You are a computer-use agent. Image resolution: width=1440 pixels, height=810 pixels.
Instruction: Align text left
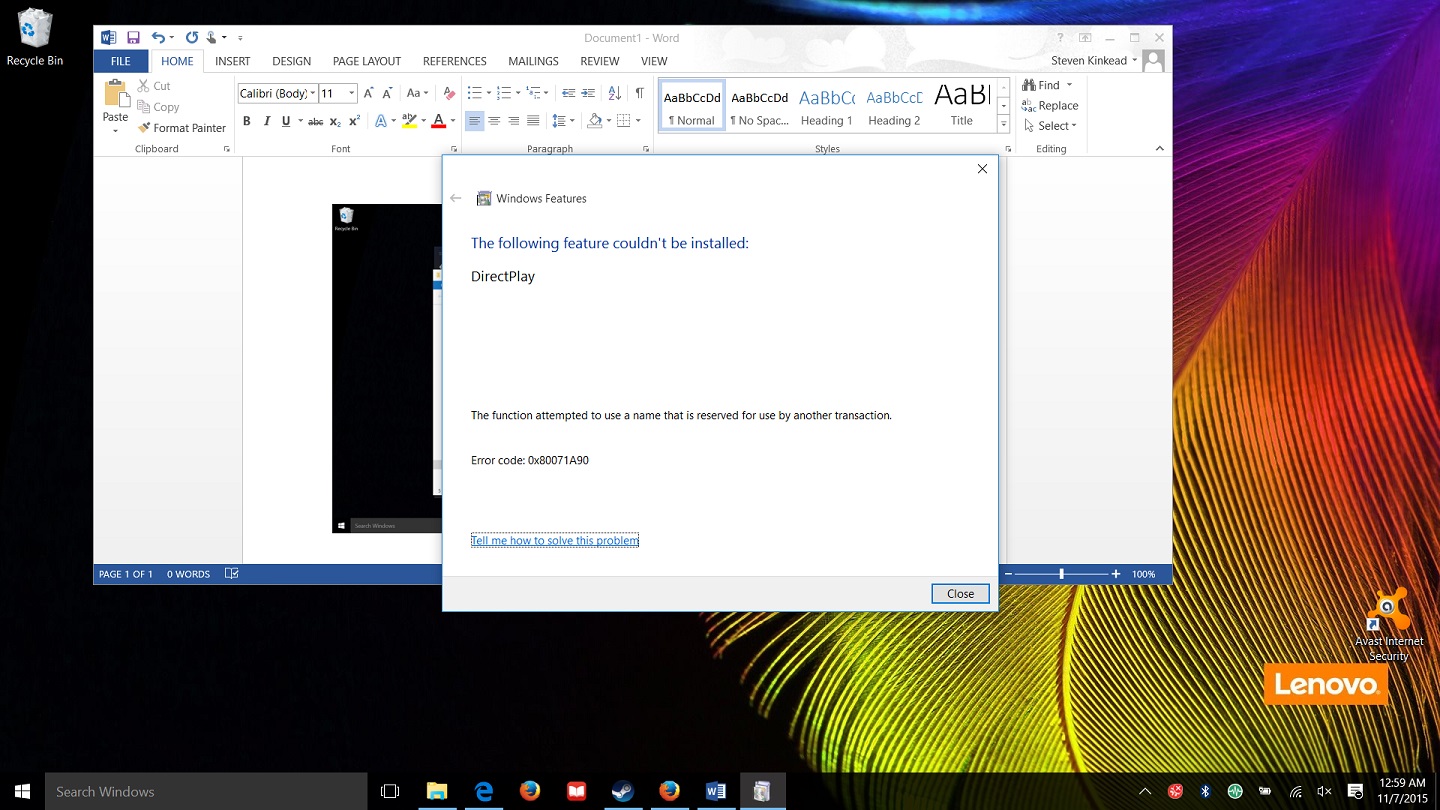475,121
